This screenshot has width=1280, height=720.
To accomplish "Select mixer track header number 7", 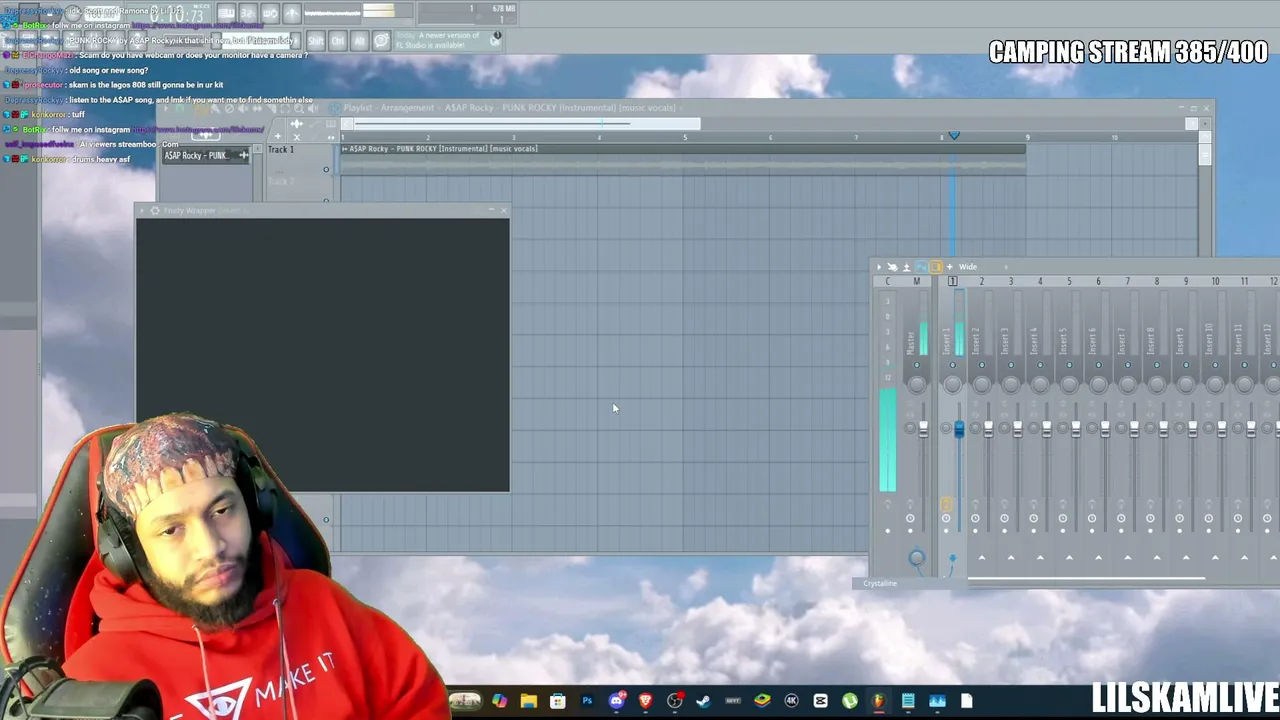I will click(1127, 282).
